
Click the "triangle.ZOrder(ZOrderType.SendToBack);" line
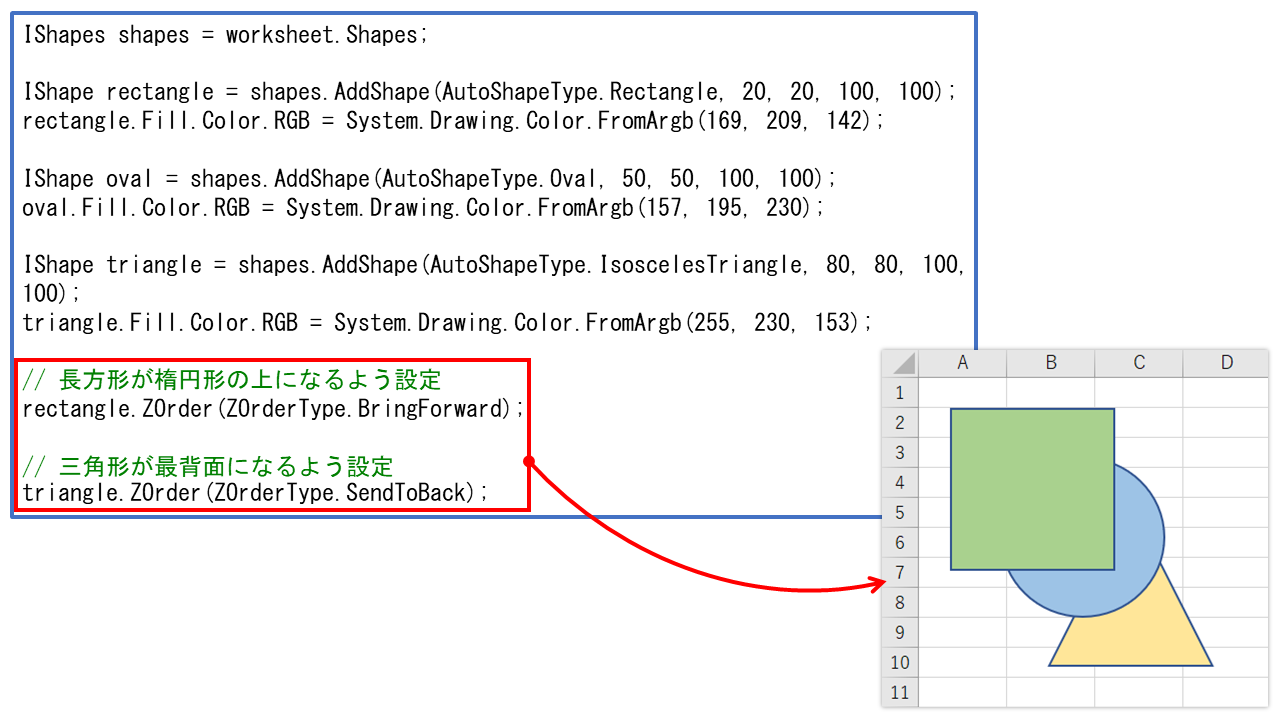(x=255, y=493)
